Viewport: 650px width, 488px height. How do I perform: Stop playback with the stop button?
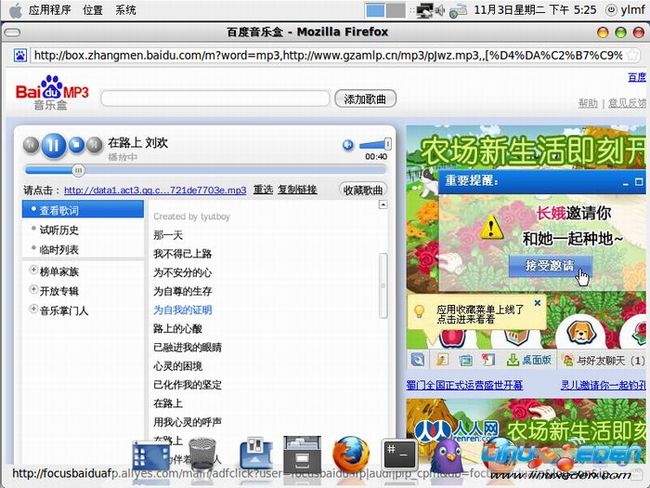coord(76,145)
